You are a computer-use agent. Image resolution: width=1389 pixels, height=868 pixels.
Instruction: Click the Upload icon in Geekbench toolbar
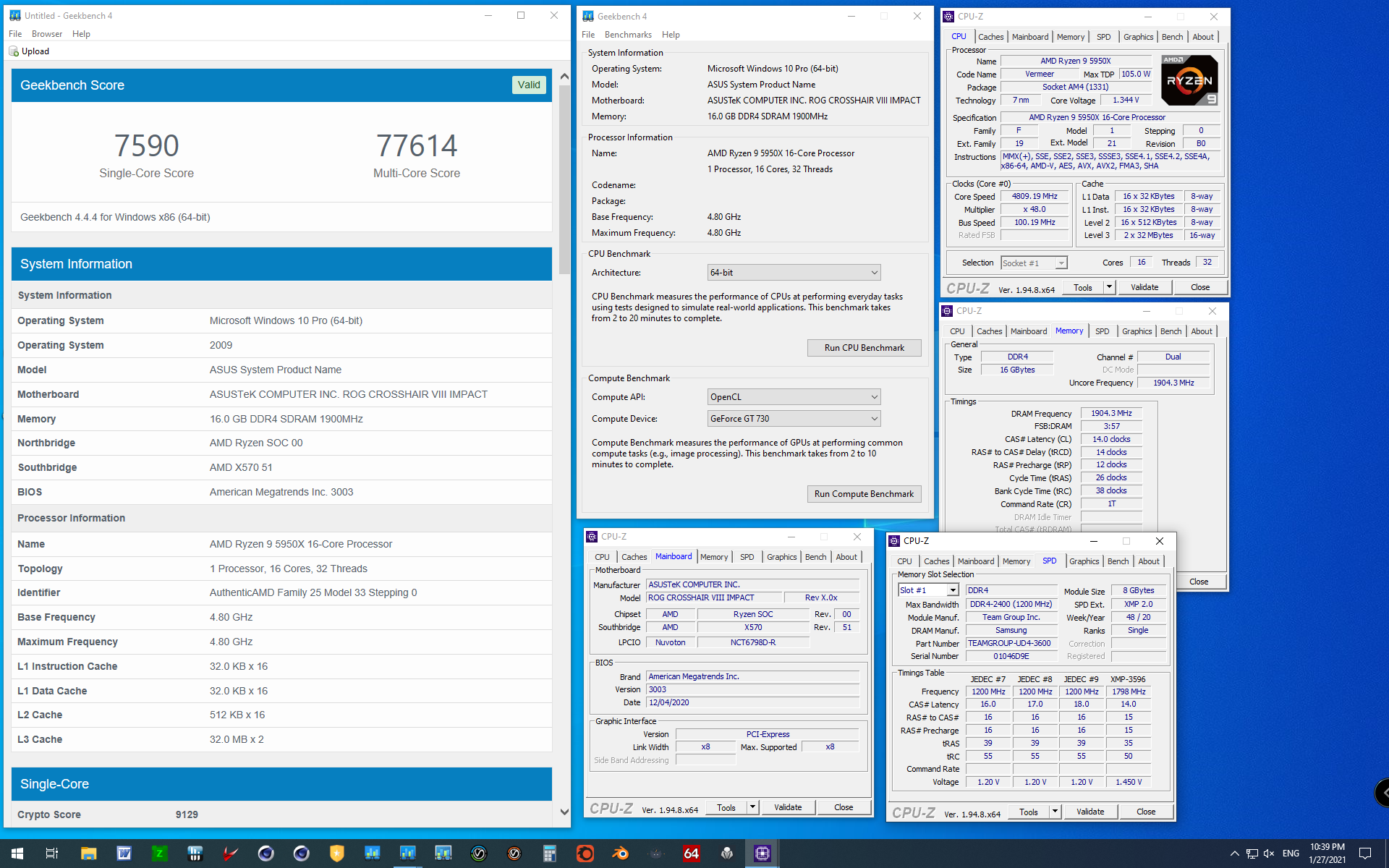pyautogui.click(x=14, y=51)
